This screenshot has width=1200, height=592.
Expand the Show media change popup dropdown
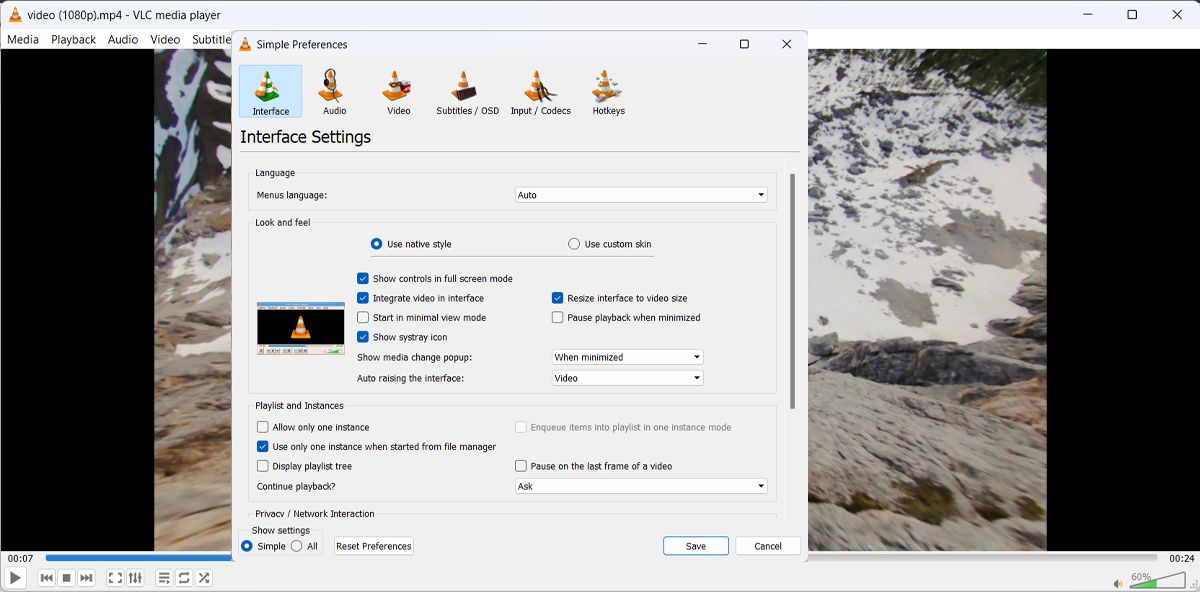click(x=627, y=357)
